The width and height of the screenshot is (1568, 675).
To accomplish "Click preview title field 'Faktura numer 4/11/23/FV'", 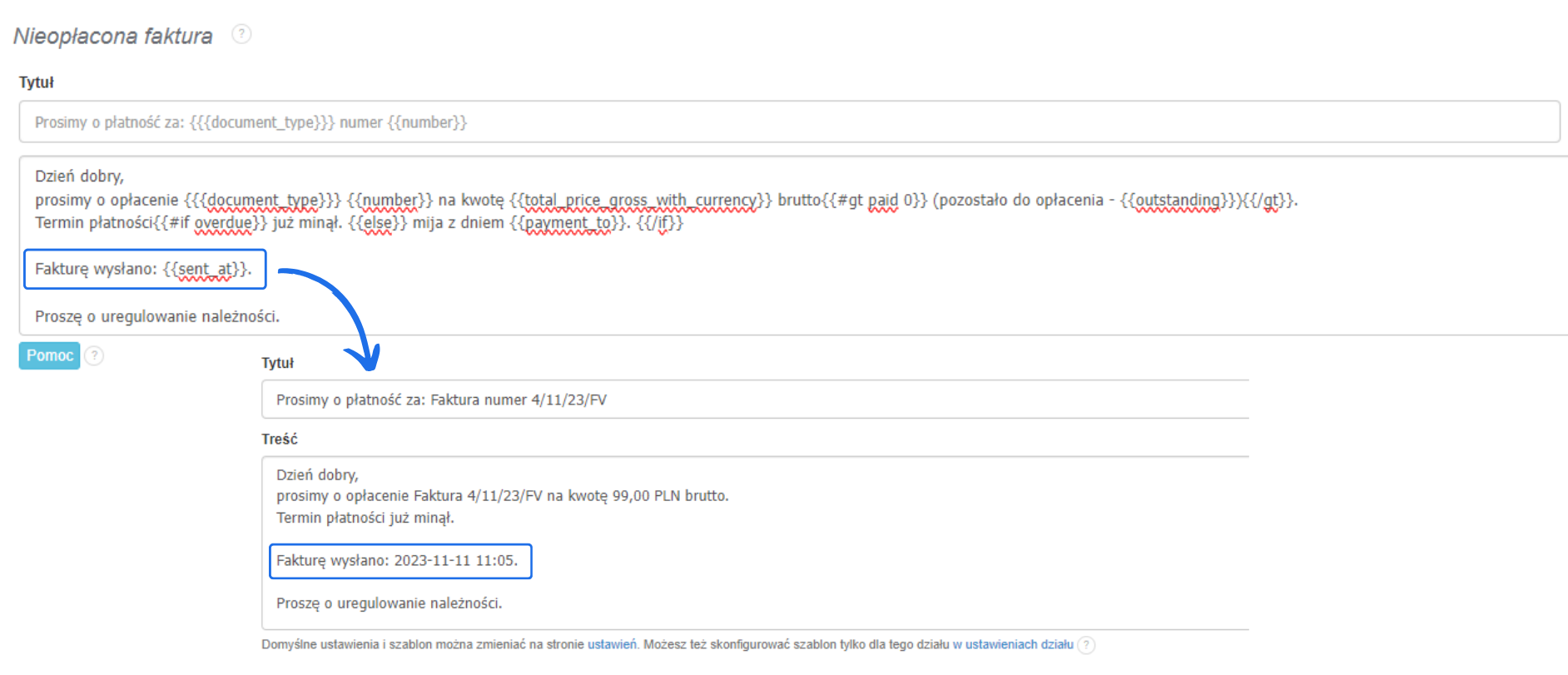I will pos(755,400).
